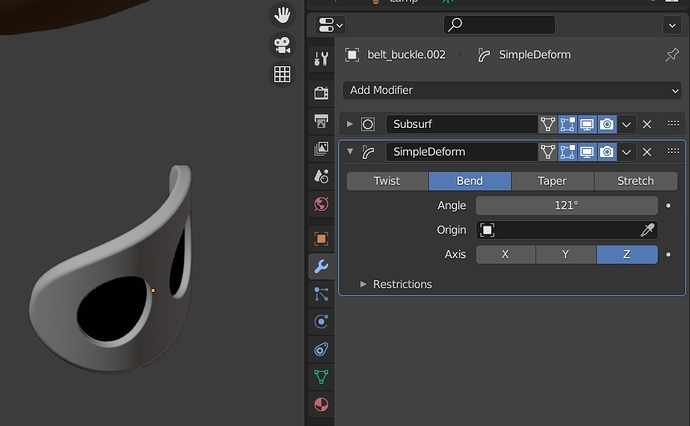
Task: Click the Origin object field
Action: [x=567, y=230]
